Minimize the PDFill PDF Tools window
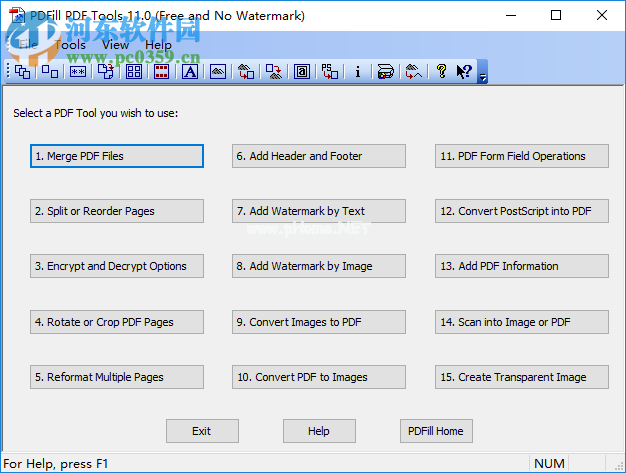This screenshot has height=473, width=626. (511, 15)
